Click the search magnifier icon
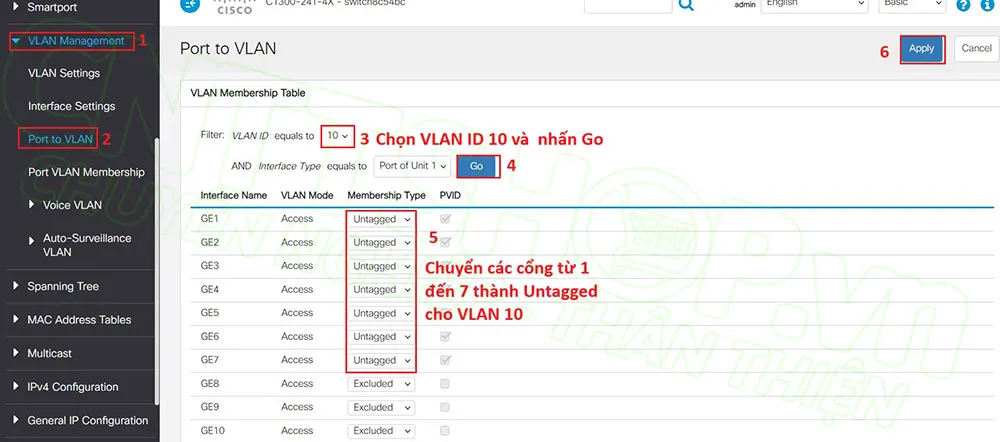 tap(686, 5)
